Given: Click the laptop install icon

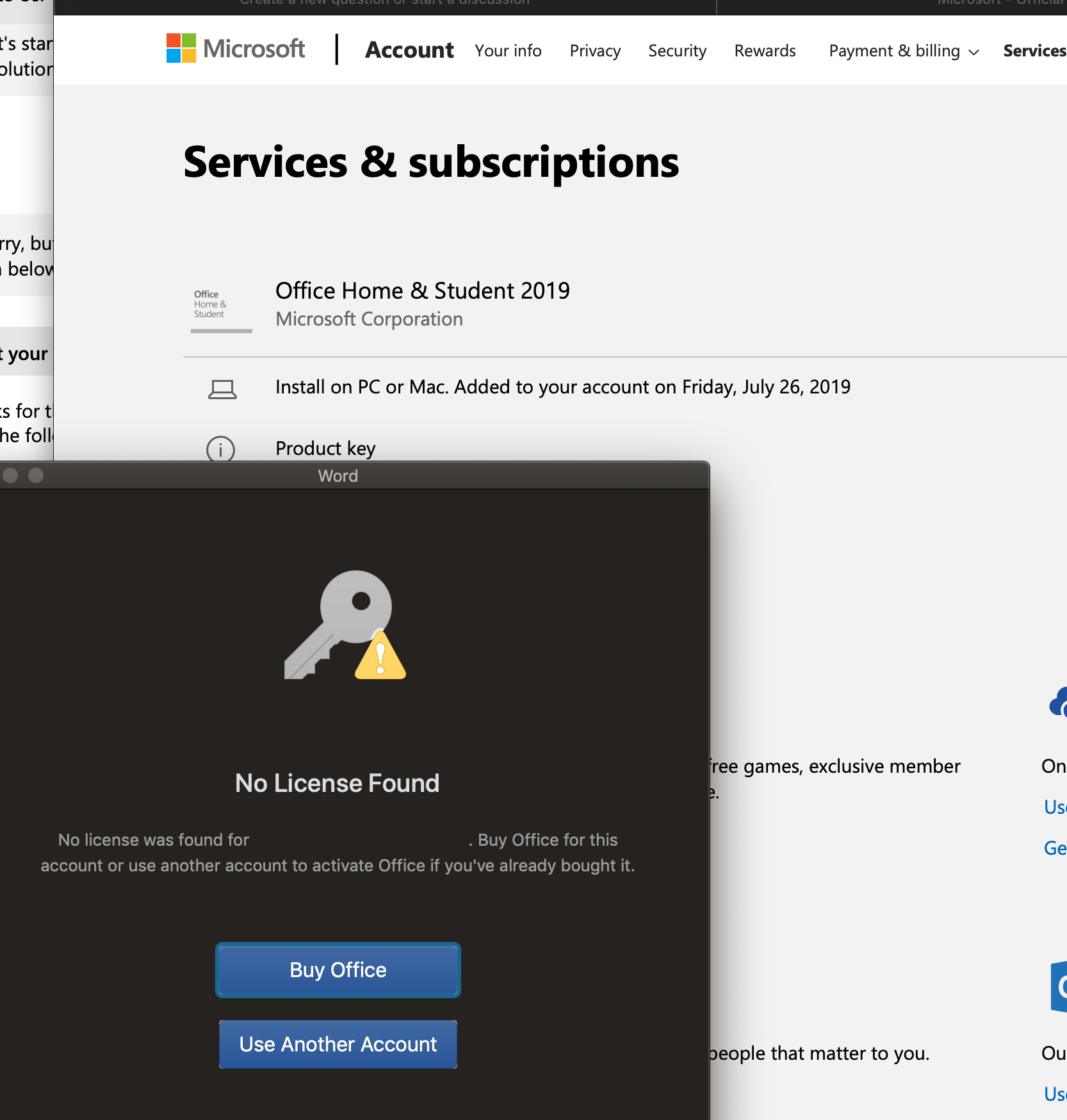Looking at the screenshot, I should 222,389.
